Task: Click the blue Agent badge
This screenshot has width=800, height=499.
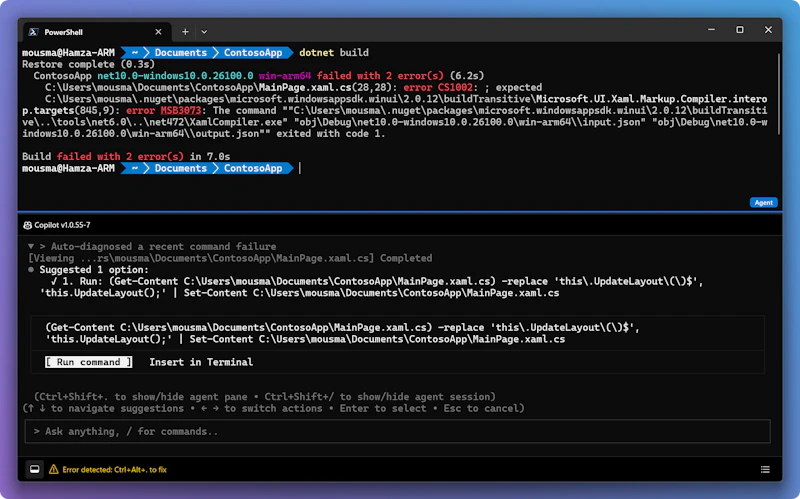Action: coord(763,203)
